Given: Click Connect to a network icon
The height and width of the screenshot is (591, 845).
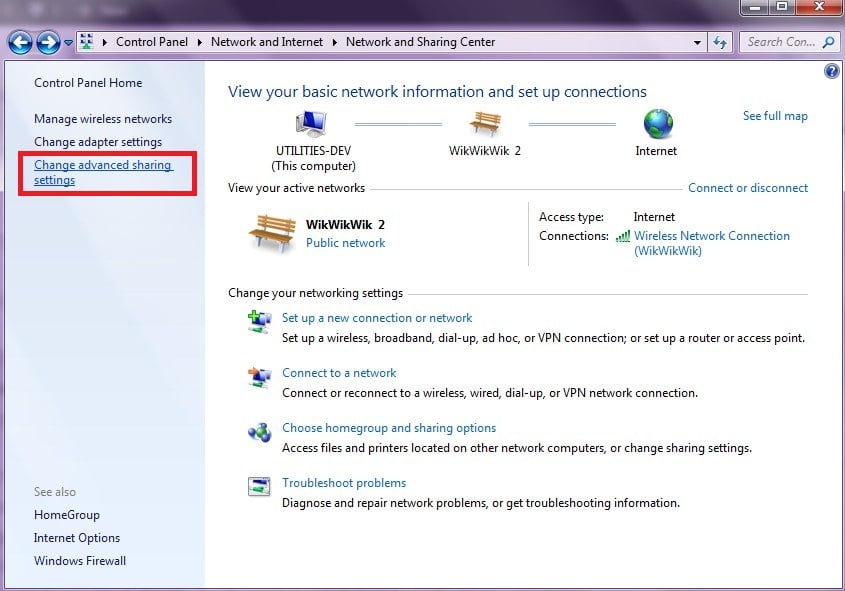Looking at the screenshot, I should [x=260, y=377].
